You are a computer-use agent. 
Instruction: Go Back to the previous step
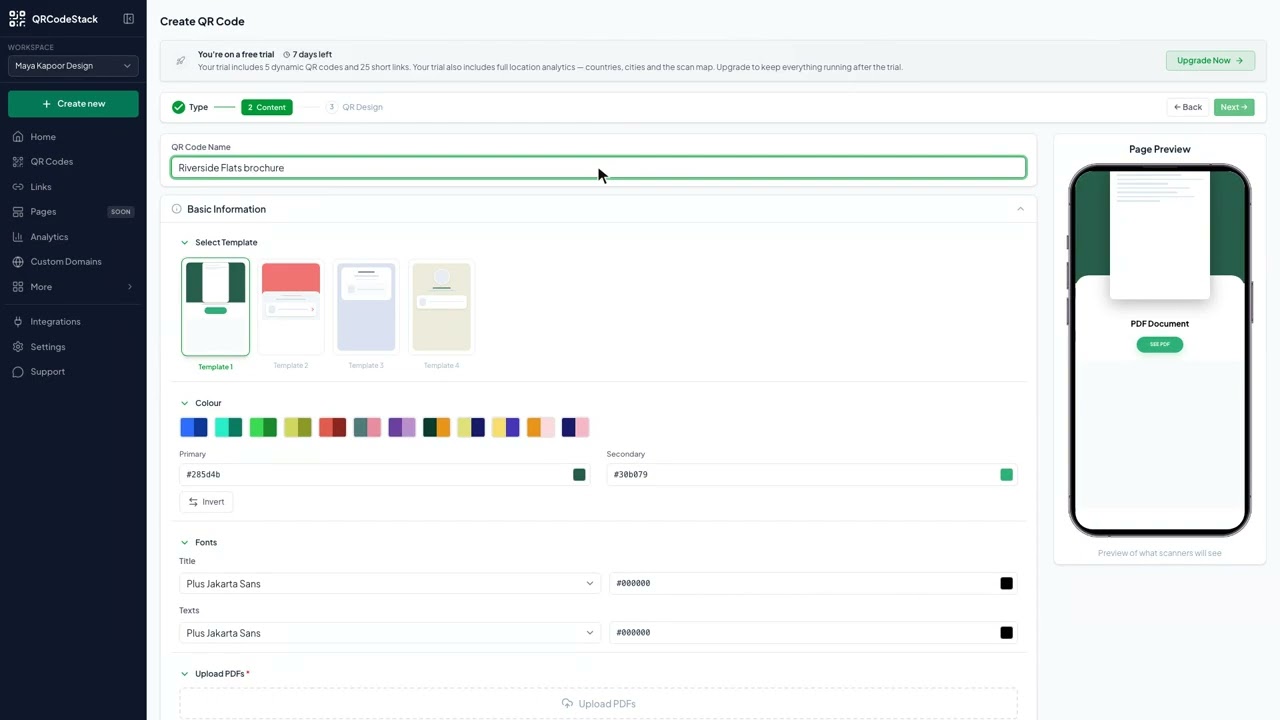(x=1188, y=107)
